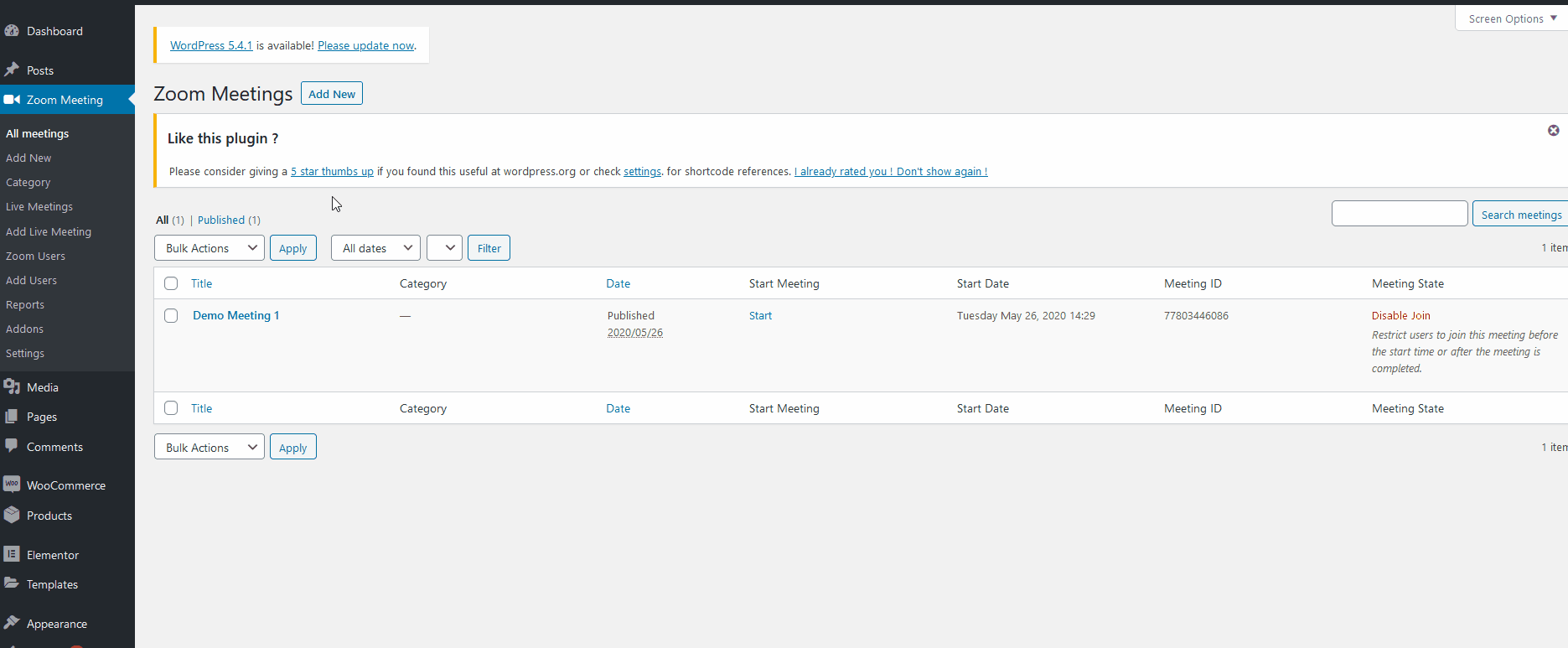Open the empty category filter dropdown
Screen dimensions: 1568x648
[x=444, y=248]
